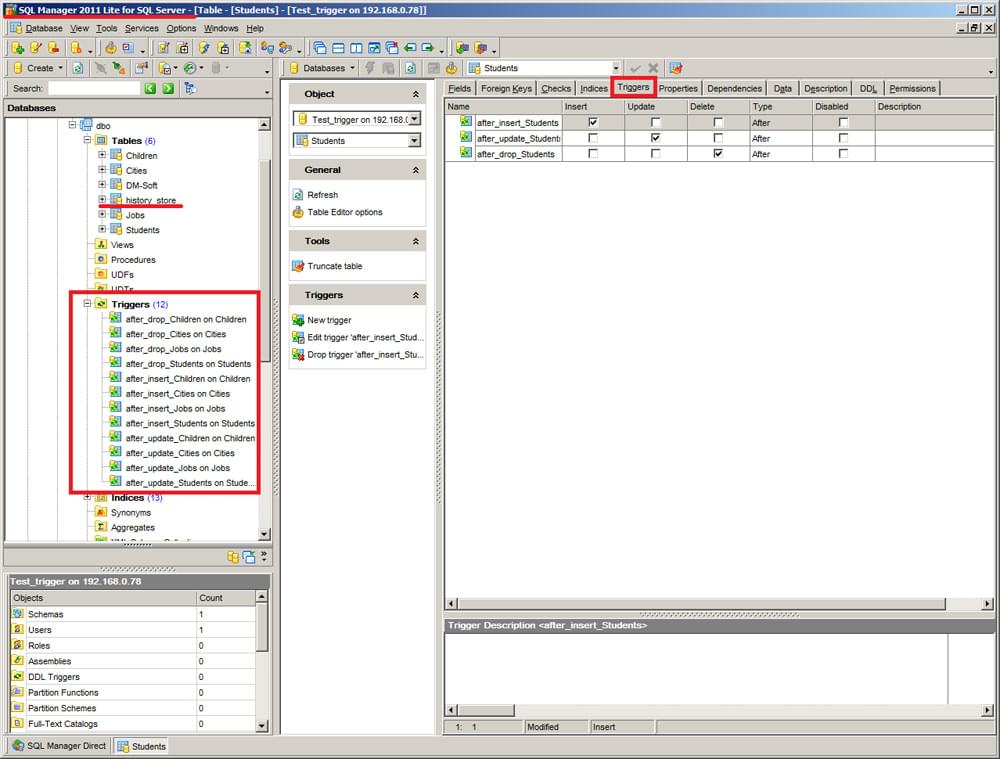
Task: Toggle Disabled checkbox for after_drop_Students
Action: point(843,154)
